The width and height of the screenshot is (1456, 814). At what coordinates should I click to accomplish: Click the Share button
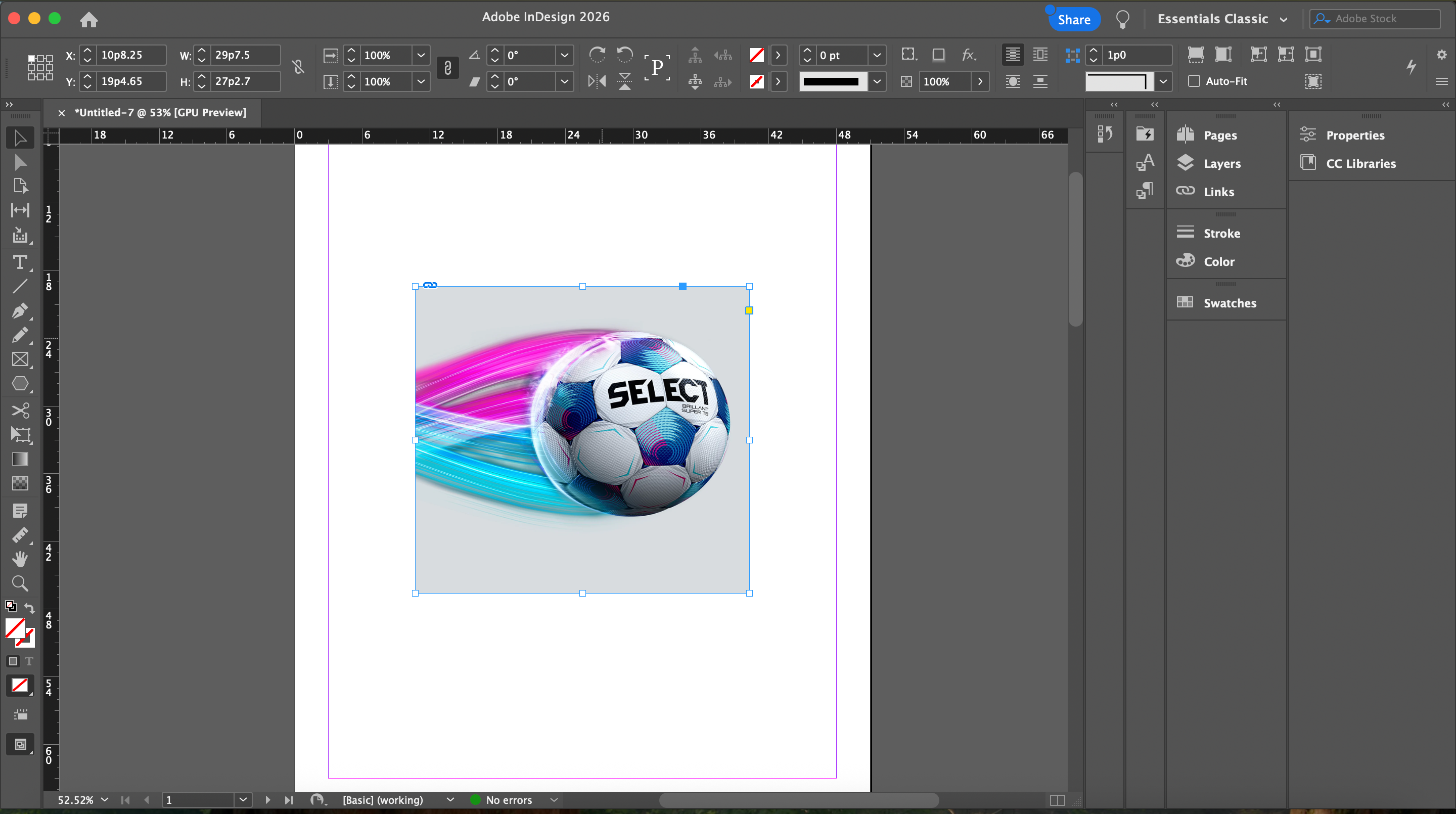click(1074, 20)
